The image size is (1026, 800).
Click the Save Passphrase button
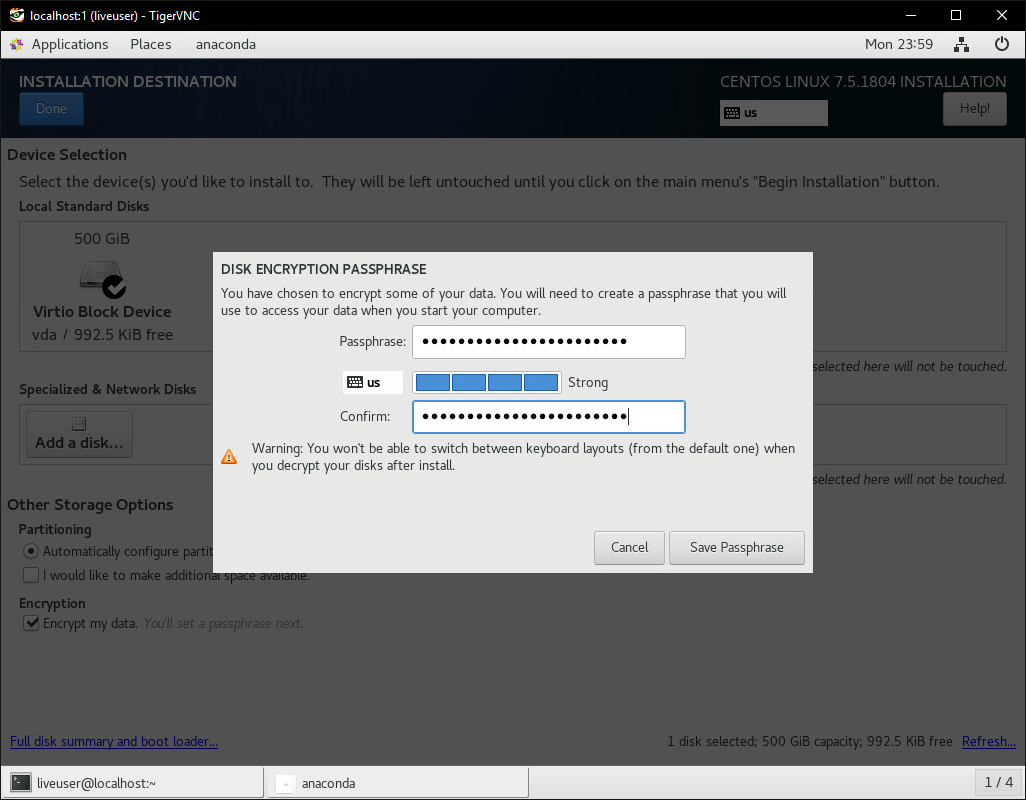pos(736,547)
